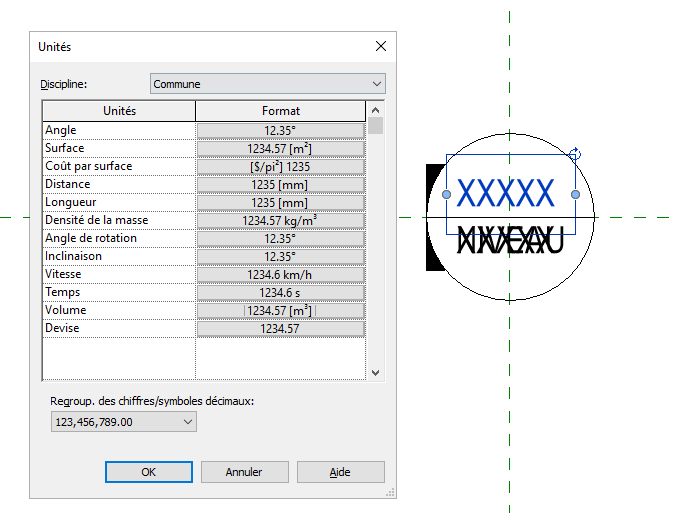Select the Densité de la masse row label
Image resolution: width=673 pixels, height=513 pixels.
tap(97, 220)
